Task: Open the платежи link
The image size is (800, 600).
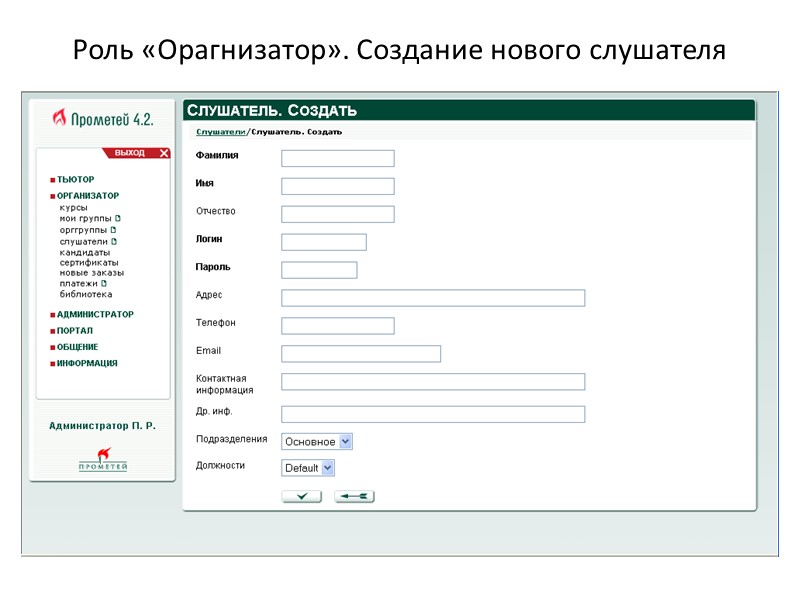Action: coord(79,284)
